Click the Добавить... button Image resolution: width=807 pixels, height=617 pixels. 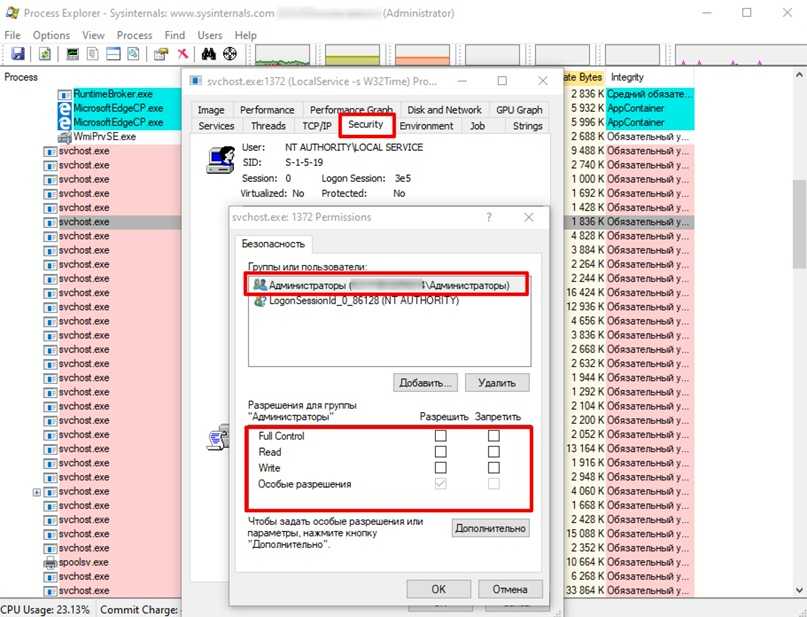tap(427, 382)
